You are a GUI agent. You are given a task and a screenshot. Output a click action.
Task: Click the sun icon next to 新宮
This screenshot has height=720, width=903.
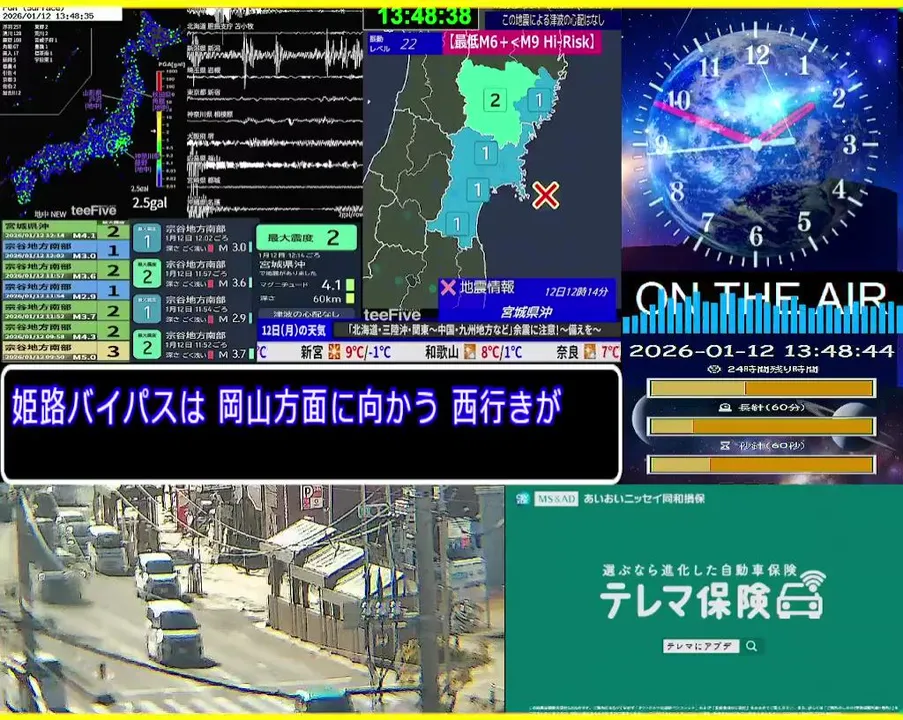334,352
